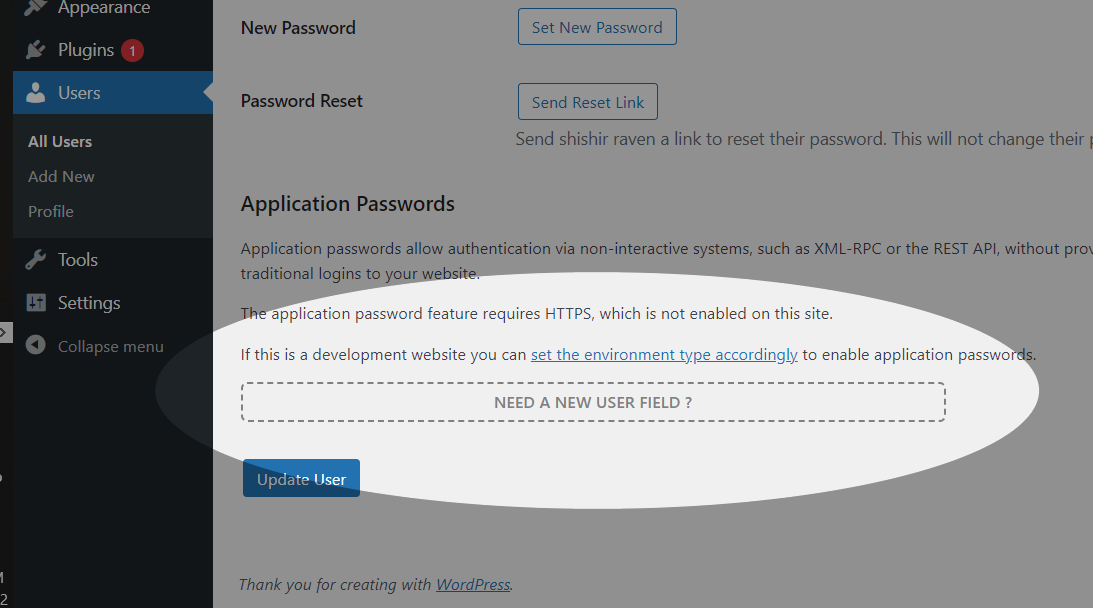Select the Appearance paintbrush icon
1093x608 pixels.
[x=35, y=8]
